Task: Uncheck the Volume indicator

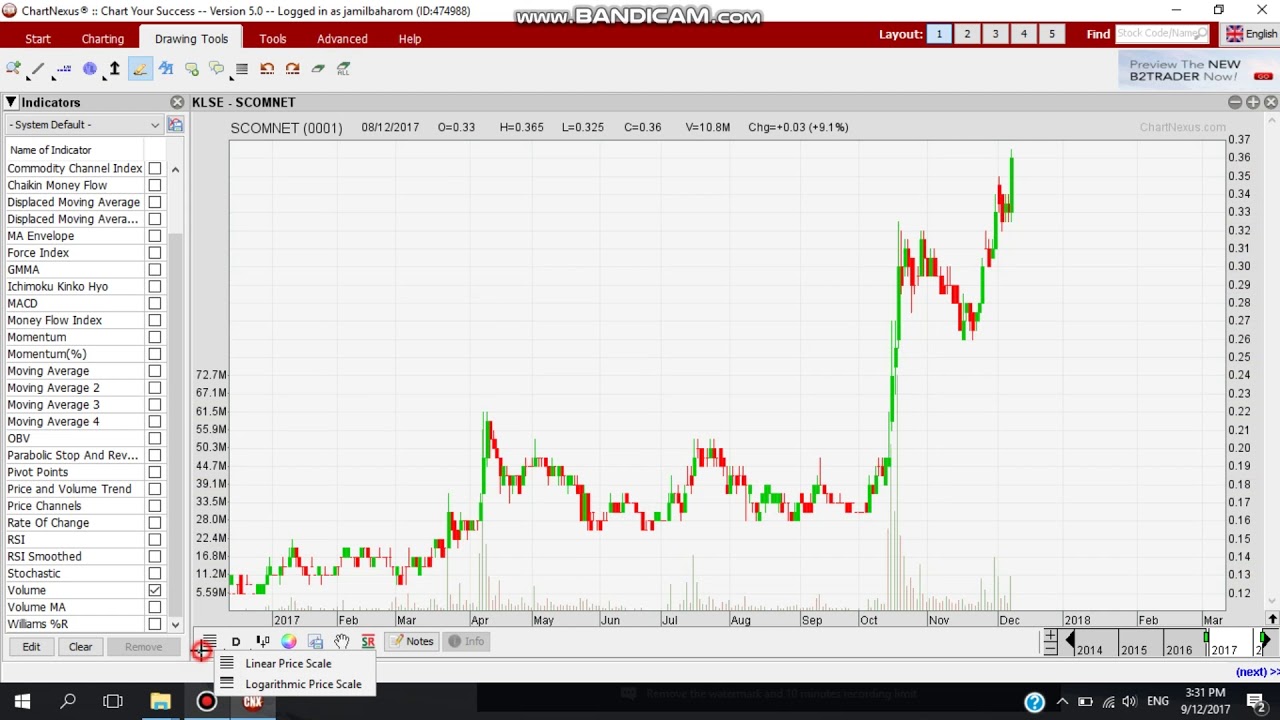Action: tap(155, 590)
